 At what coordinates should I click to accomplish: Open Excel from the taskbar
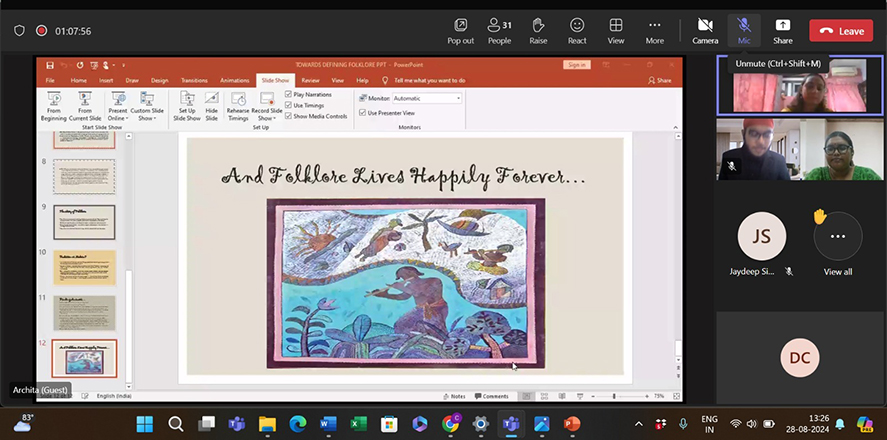click(x=359, y=424)
